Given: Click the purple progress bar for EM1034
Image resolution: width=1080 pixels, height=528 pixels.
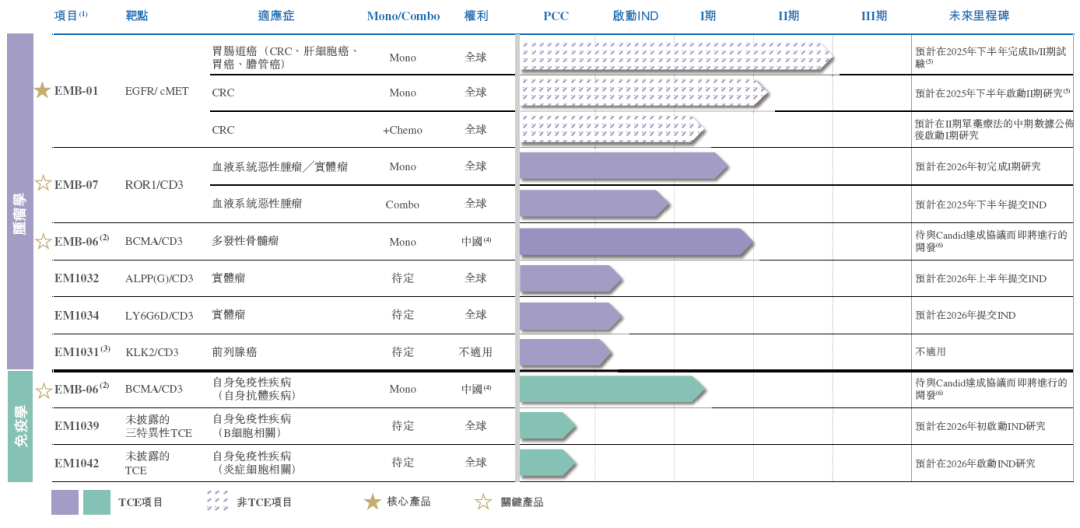Looking at the screenshot, I should click(x=571, y=316).
